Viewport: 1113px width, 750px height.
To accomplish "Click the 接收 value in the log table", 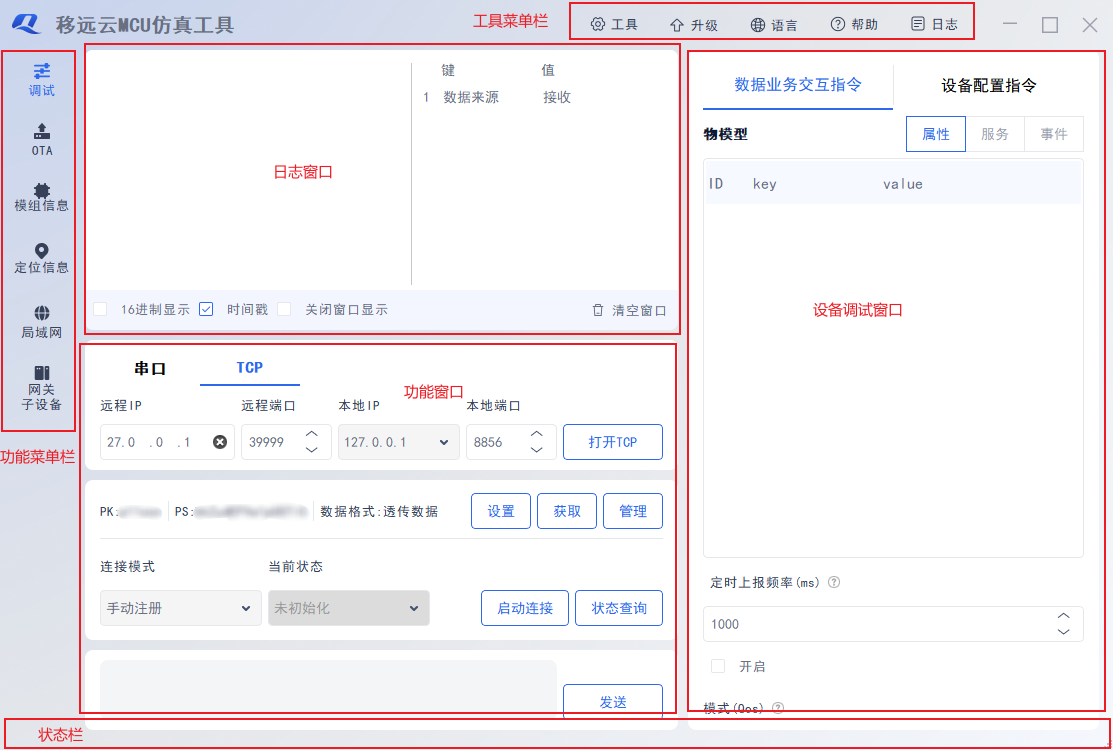I will pyautogui.click(x=557, y=97).
